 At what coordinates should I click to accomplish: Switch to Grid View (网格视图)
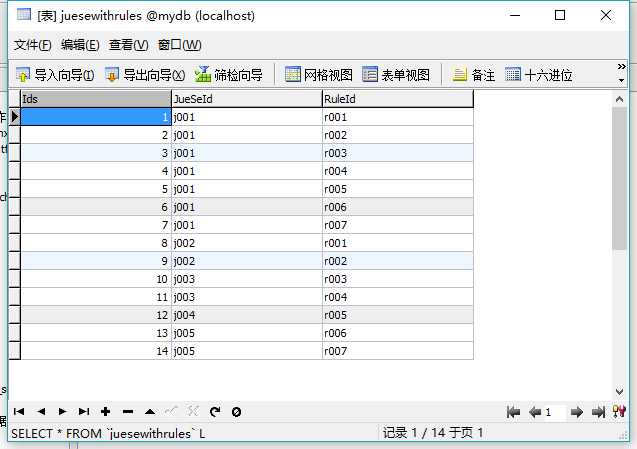point(318,75)
